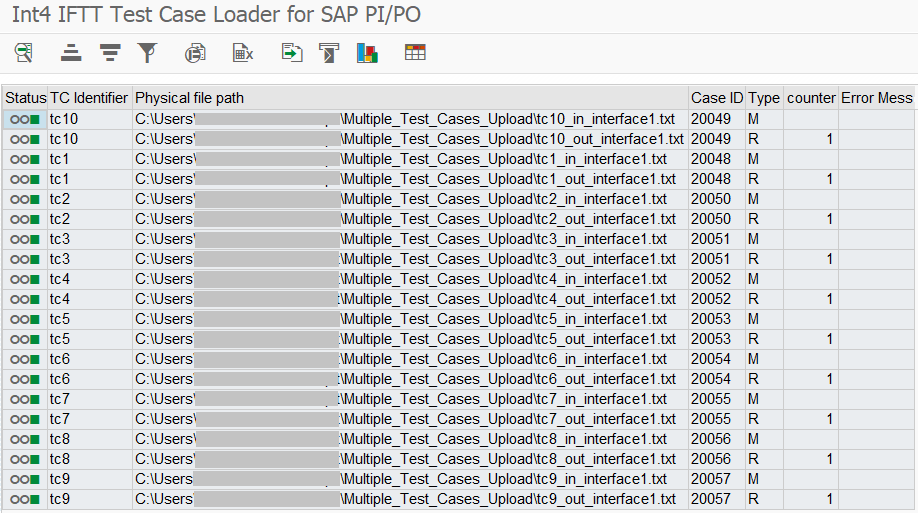Click the Details magnifier icon
The width and height of the screenshot is (918, 513).
[x=24, y=53]
